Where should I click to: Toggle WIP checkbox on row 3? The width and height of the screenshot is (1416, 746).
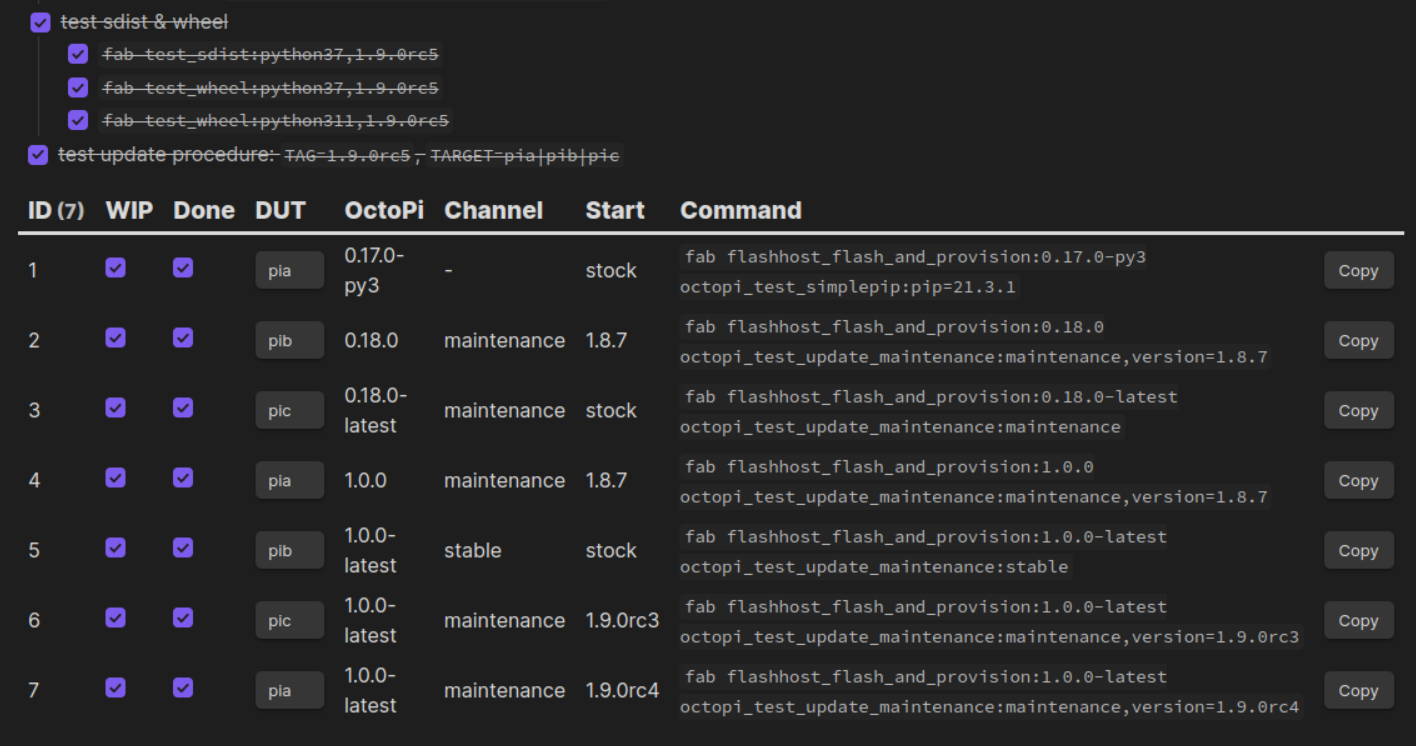[x=115, y=409]
